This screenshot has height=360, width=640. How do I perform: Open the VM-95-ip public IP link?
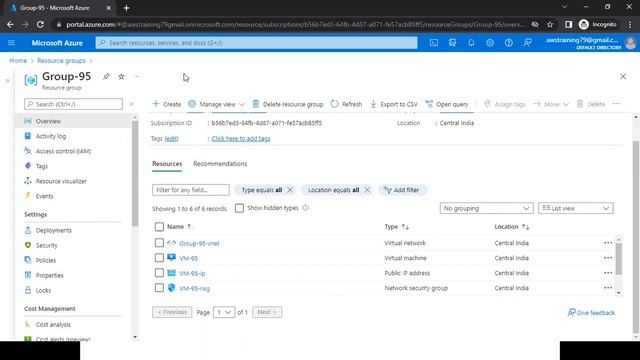click(x=192, y=273)
